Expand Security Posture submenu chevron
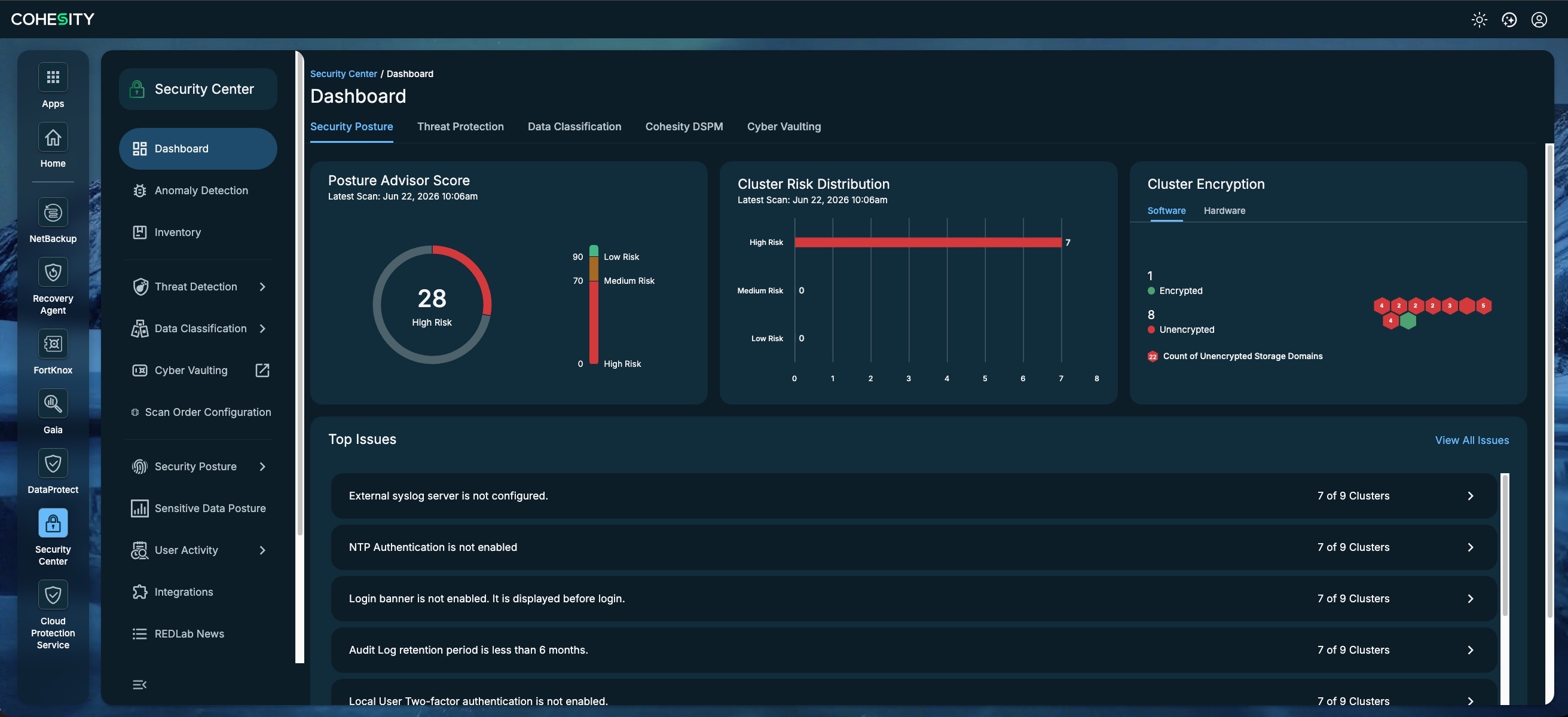Viewport: 1568px width, 717px height. [262, 466]
